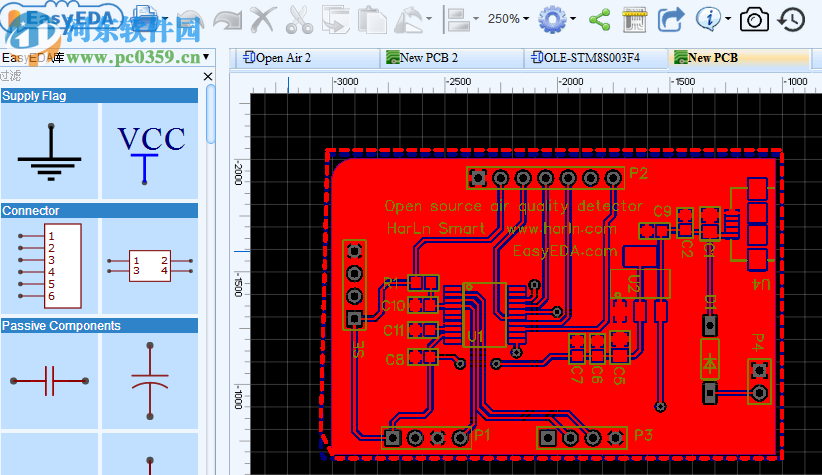The width and height of the screenshot is (822, 475).
Task: Click the library panel vertical scrollbar
Action: 210,115
